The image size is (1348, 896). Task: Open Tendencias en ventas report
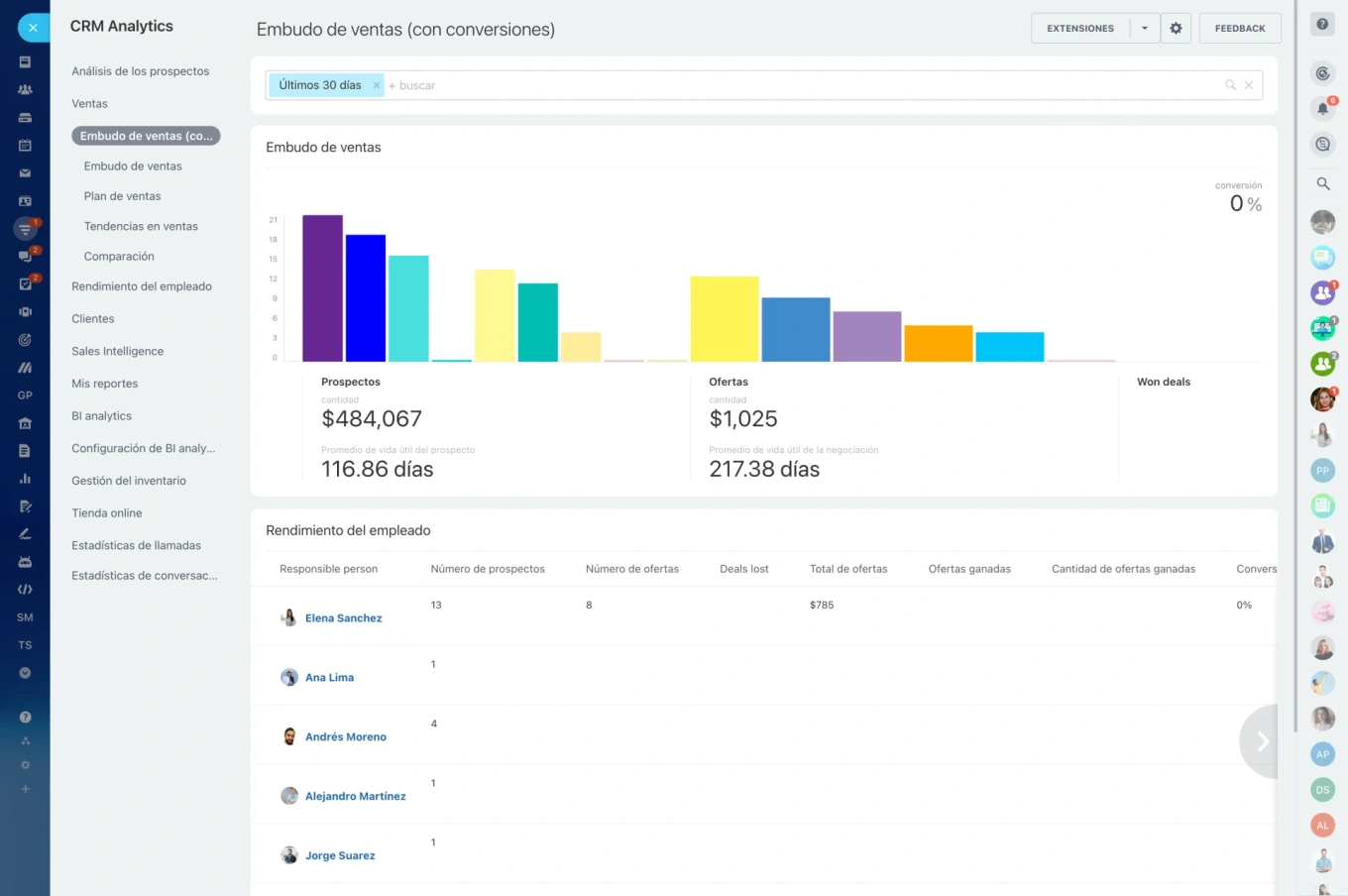[141, 227]
